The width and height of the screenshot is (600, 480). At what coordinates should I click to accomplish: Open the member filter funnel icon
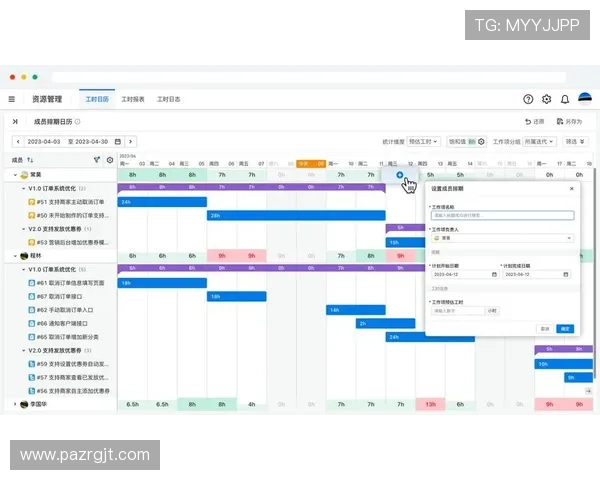coord(97,160)
